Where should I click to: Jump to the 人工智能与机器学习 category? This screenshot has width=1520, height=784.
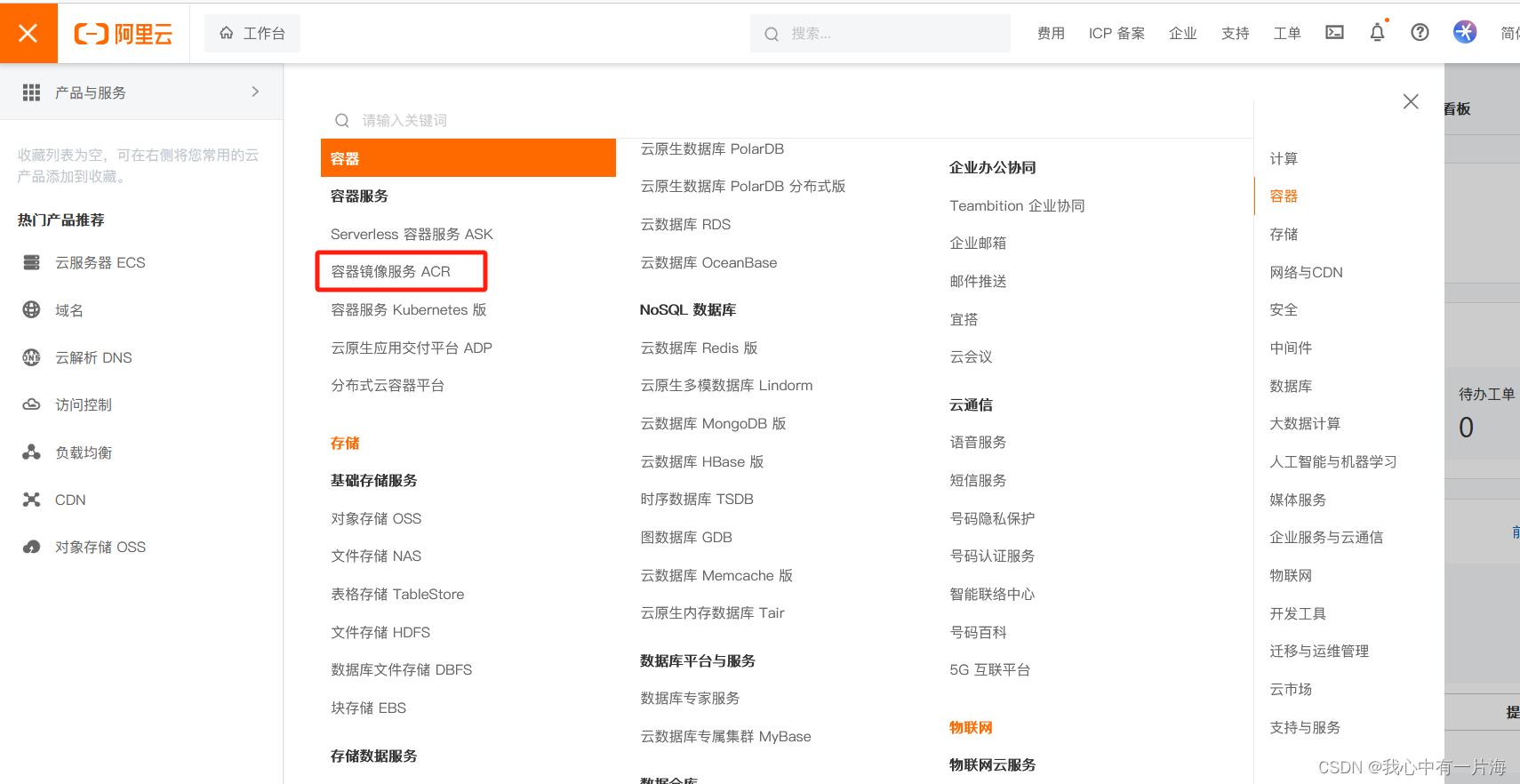pyautogui.click(x=1333, y=461)
